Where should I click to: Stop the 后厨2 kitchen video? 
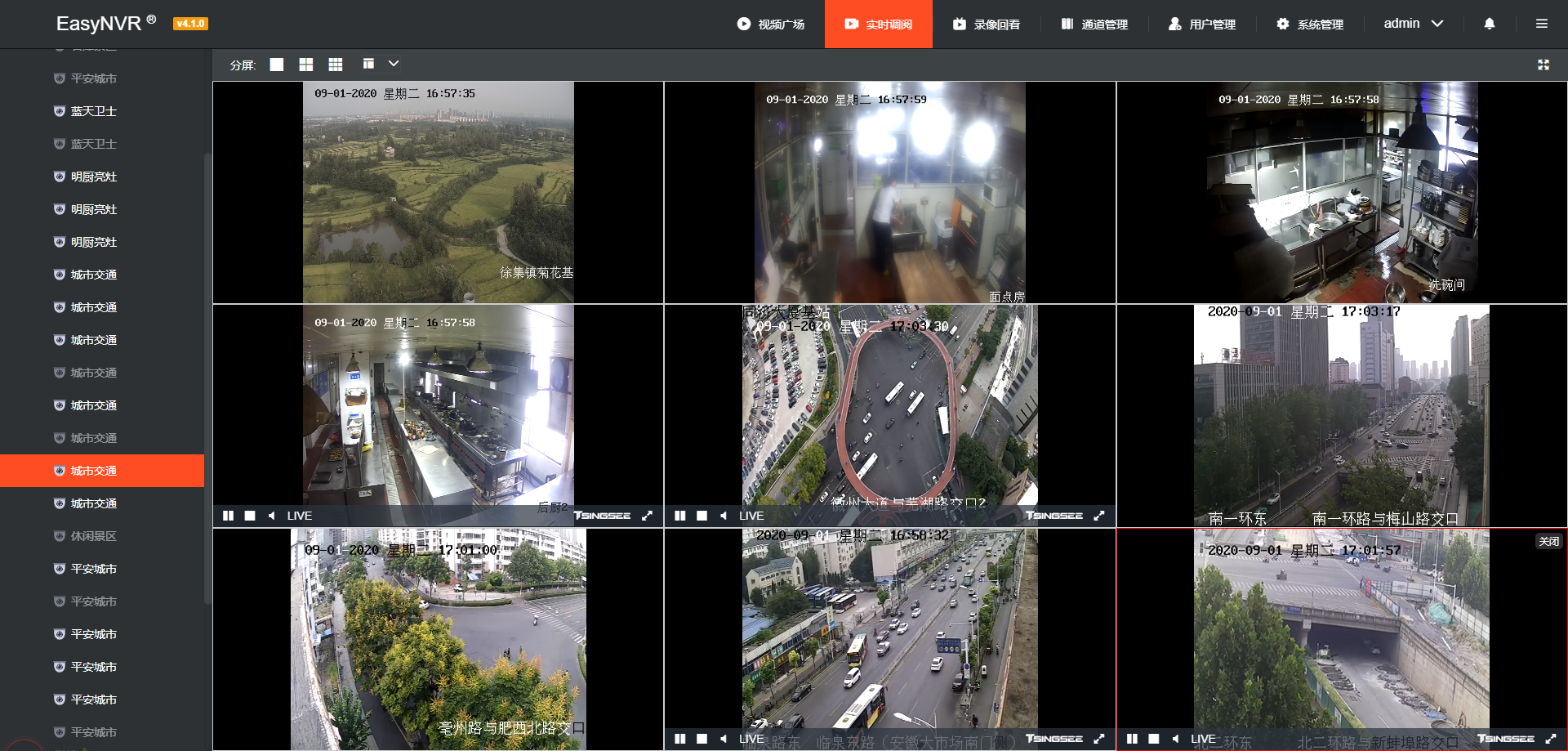click(x=250, y=516)
